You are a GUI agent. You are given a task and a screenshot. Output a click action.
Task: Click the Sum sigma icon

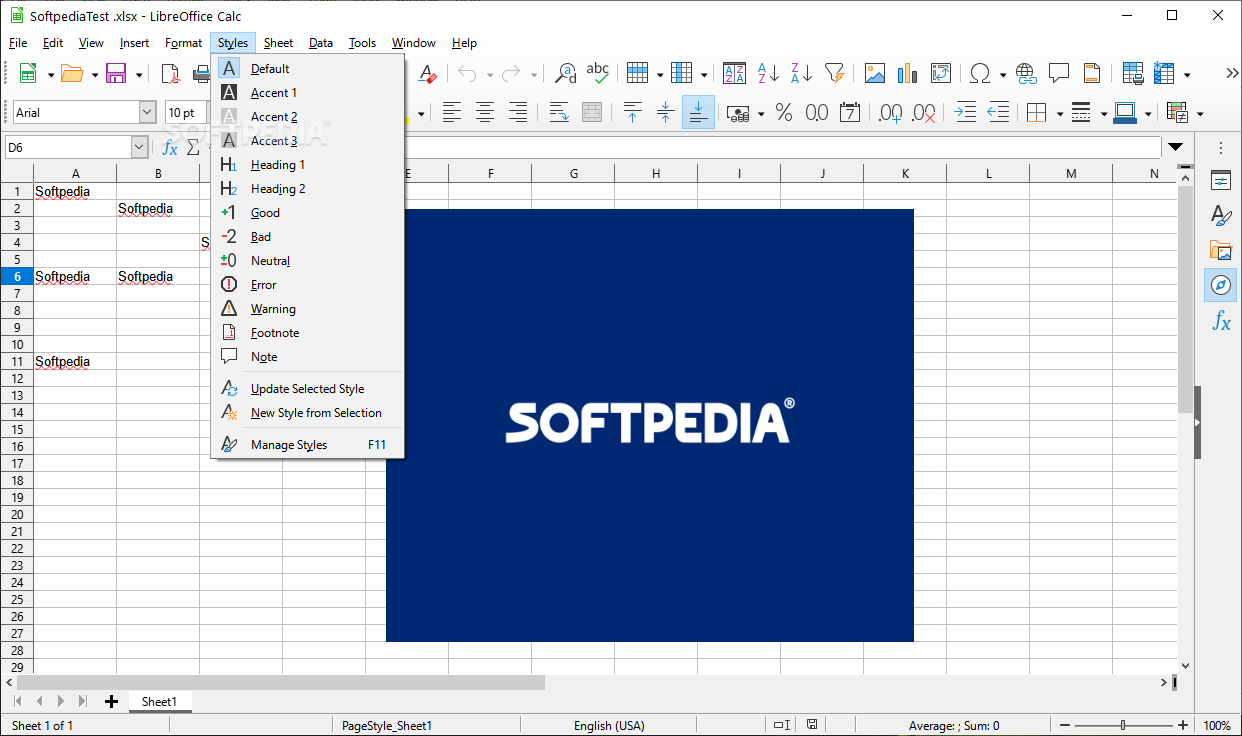tap(193, 148)
